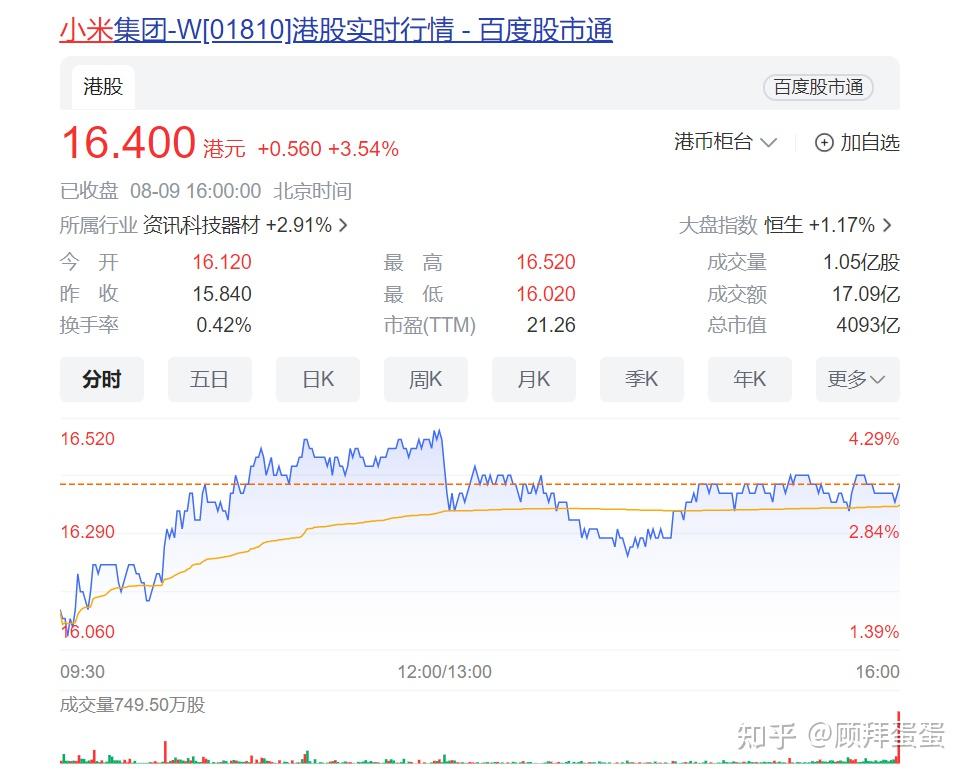Expand the 港币柜台 dropdown
Viewport: 970px width, 775px height.
tap(725, 142)
